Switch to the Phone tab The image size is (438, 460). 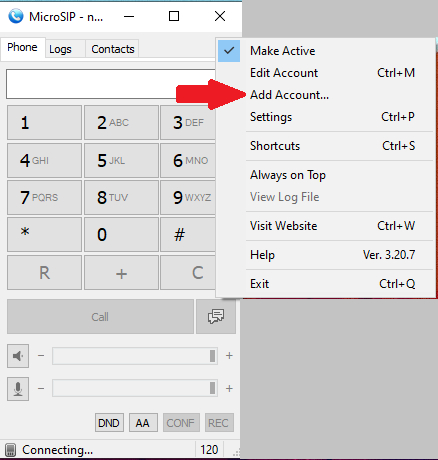[x=22, y=48]
